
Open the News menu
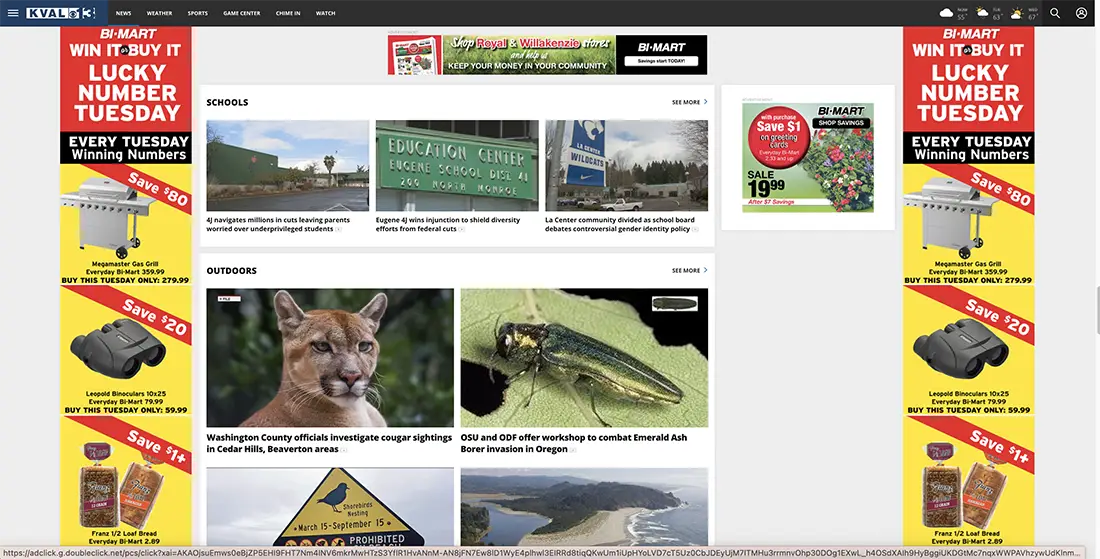pyautogui.click(x=123, y=13)
